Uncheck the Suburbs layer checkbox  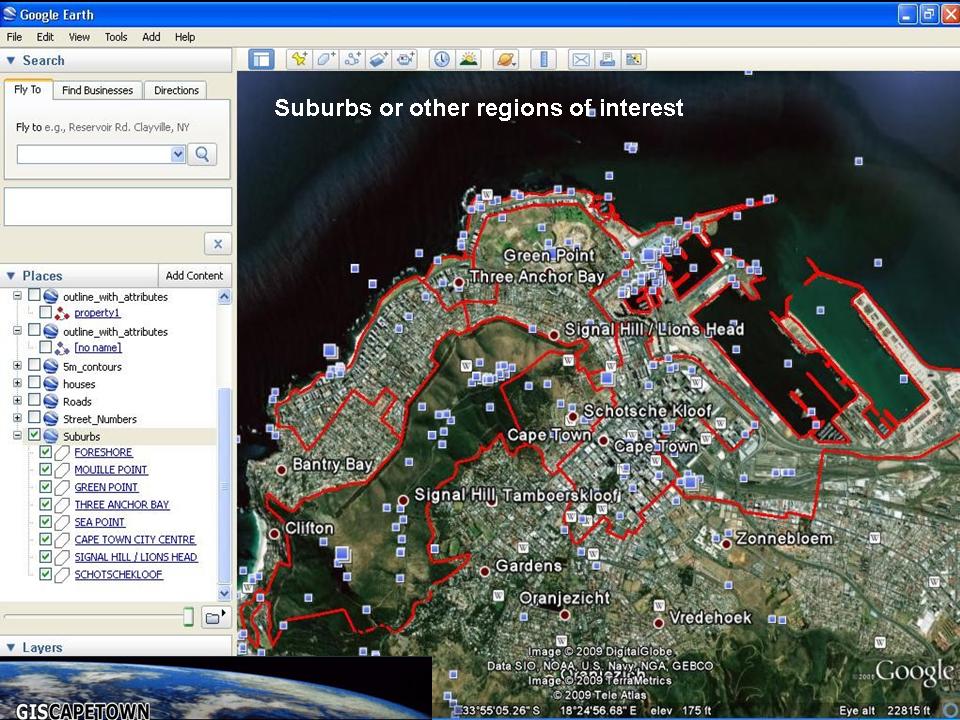click(34, 435)
